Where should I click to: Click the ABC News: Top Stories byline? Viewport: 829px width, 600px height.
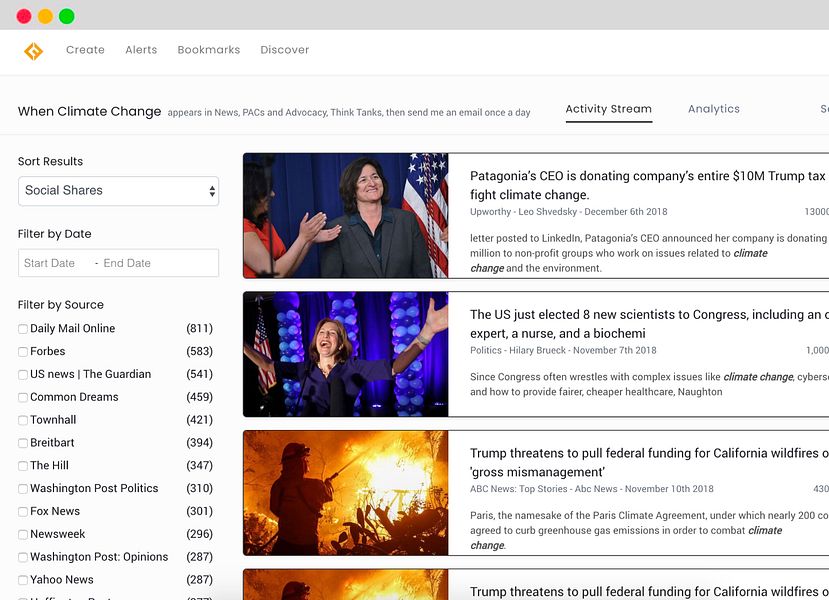point(592,488)
